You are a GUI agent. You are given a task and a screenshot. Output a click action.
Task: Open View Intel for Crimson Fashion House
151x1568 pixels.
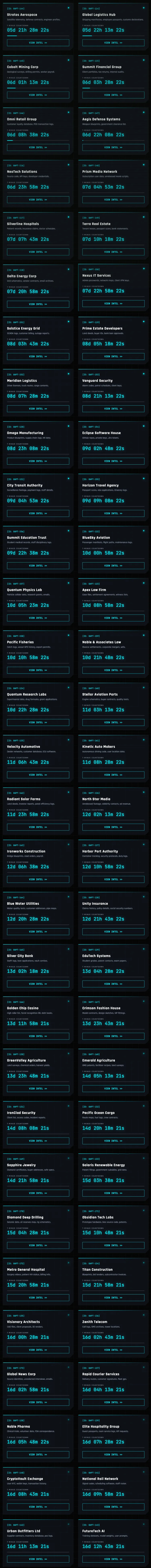pos(113,1036)
